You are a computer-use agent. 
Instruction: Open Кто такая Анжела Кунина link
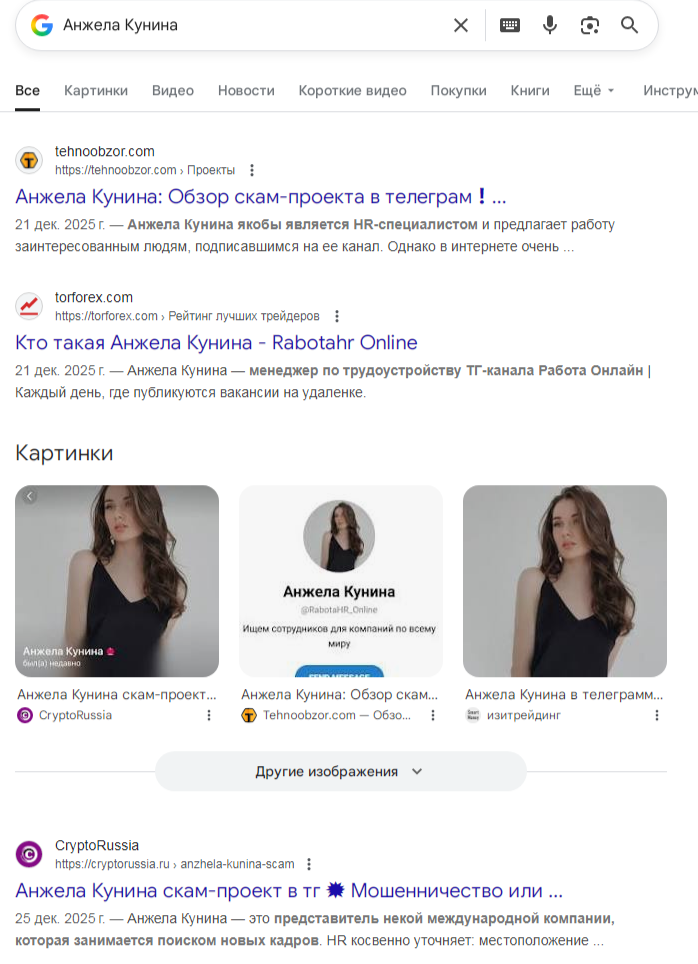[216, 342]
